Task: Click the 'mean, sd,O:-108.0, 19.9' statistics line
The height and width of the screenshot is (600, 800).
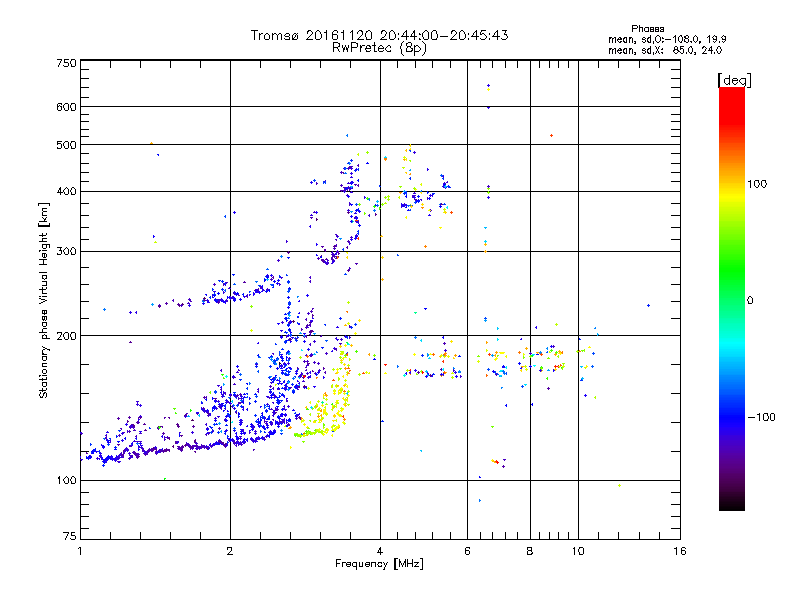Action: [667, 39]
